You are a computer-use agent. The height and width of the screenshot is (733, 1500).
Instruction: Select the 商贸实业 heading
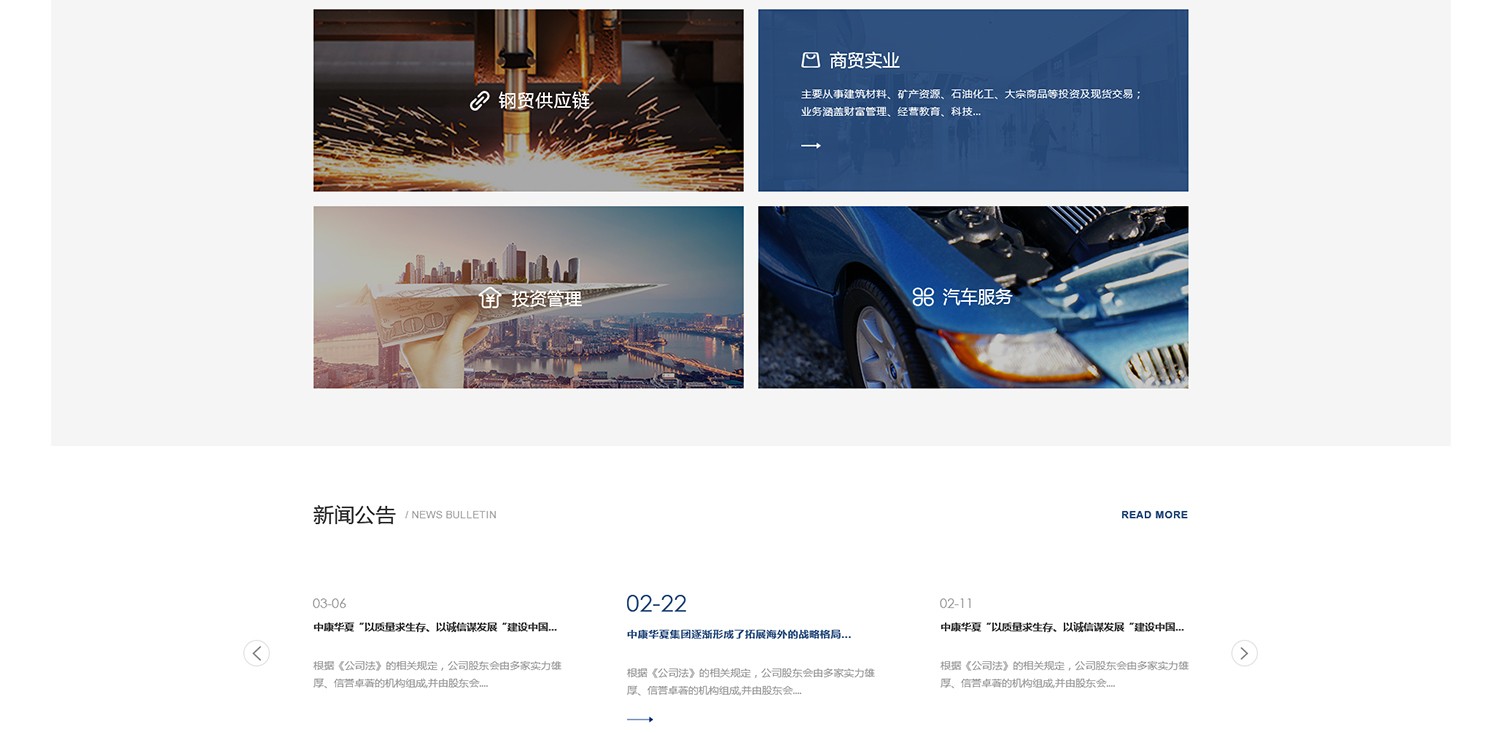[864, 61]
